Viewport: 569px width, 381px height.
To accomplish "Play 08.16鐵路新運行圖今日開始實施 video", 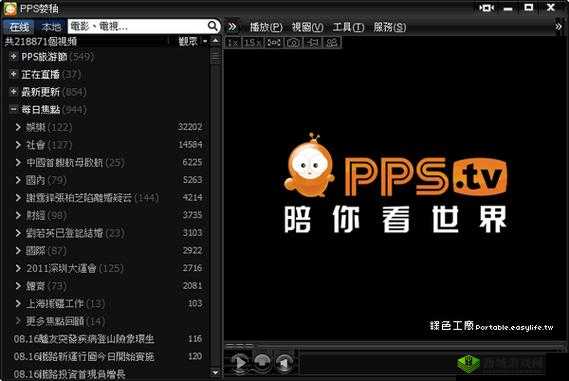I will coord(84,356).
